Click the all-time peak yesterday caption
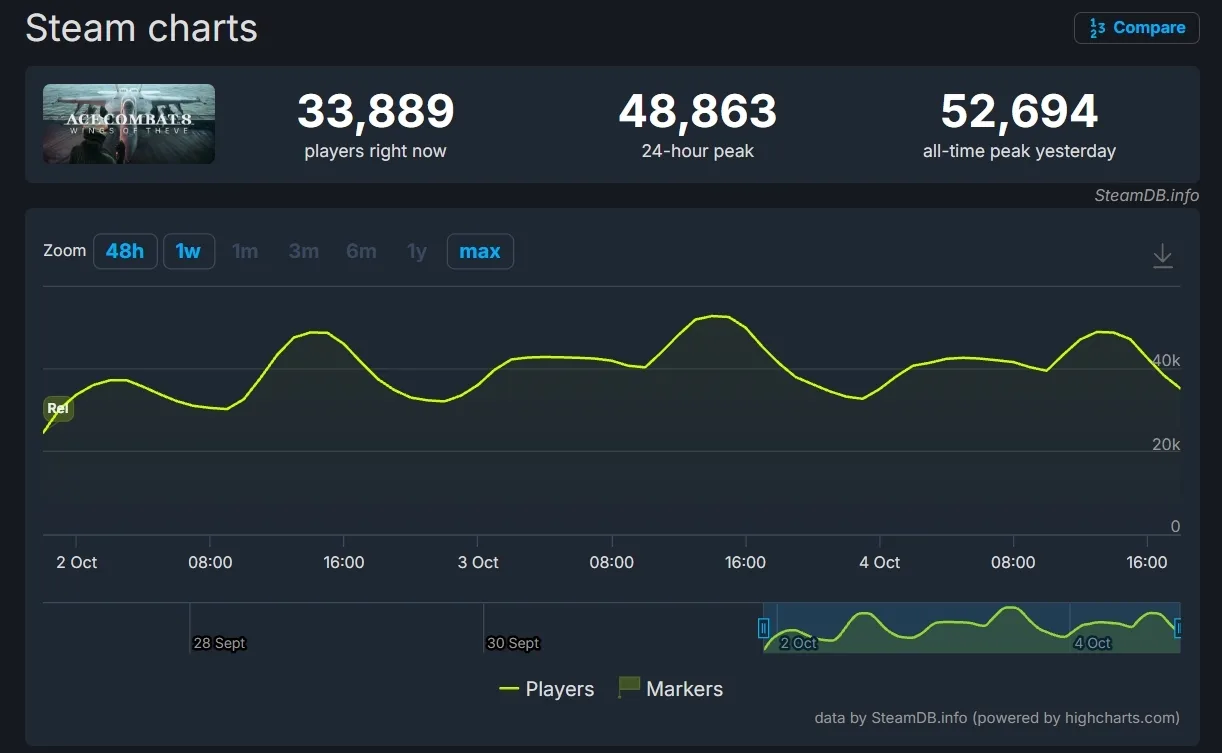This screenshot has height=753, width=1222. [1019, 151]
